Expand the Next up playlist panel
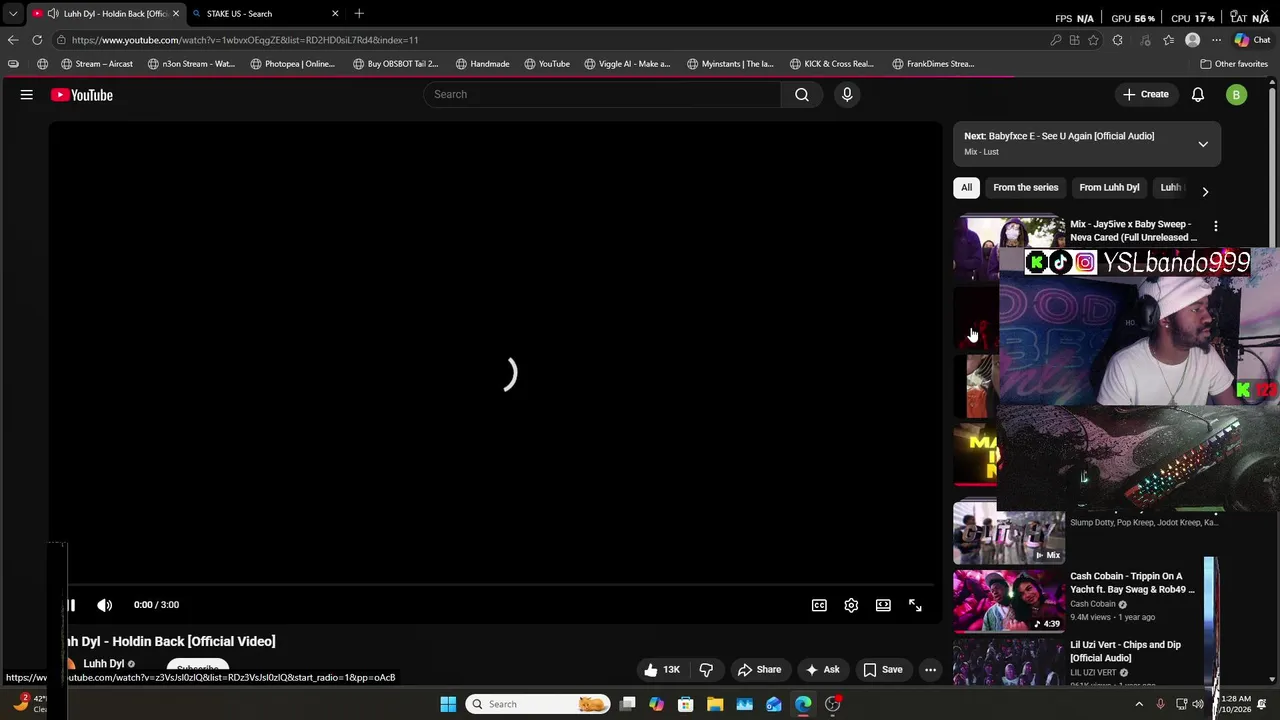This screenshot has width=1280, height=720. tap(1203, 144)
